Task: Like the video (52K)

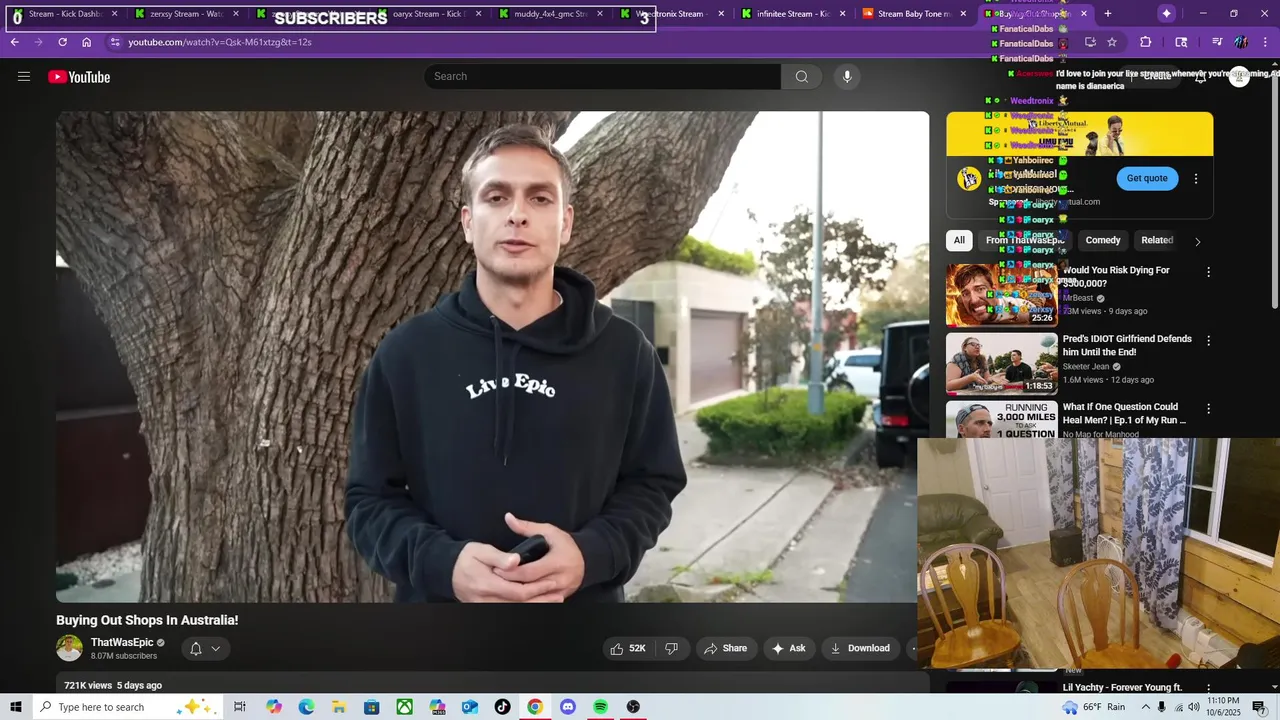Action: tap(628, 648)
